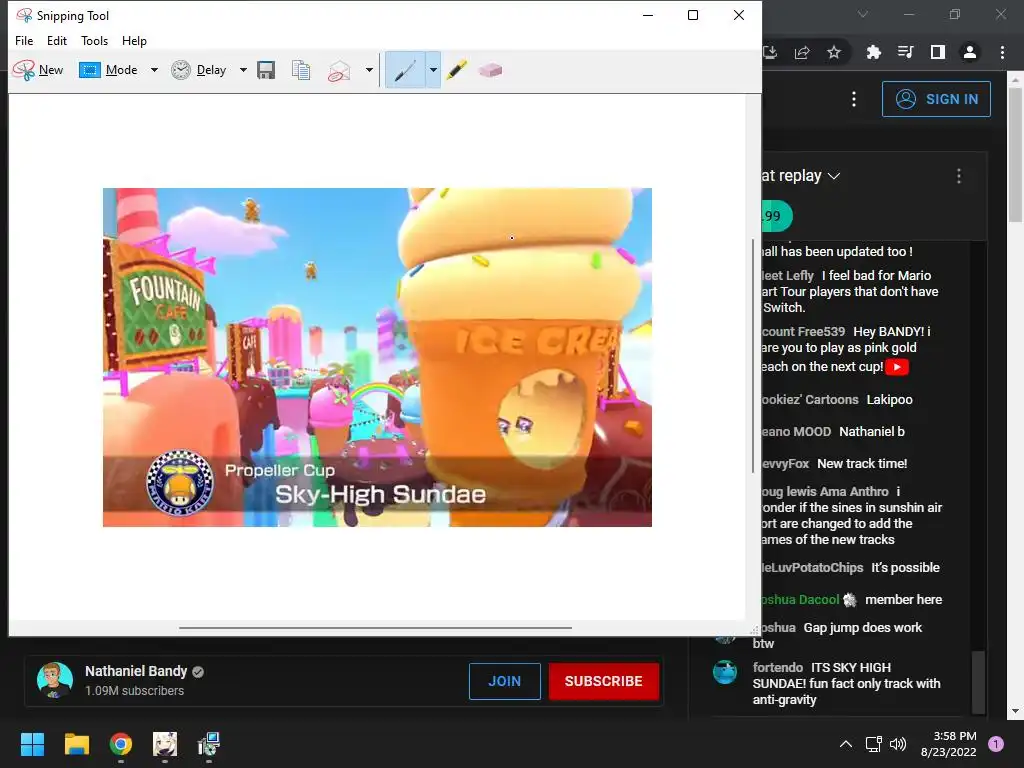
Task: Click the green Super Chat .99 chip
Action: 776,216
